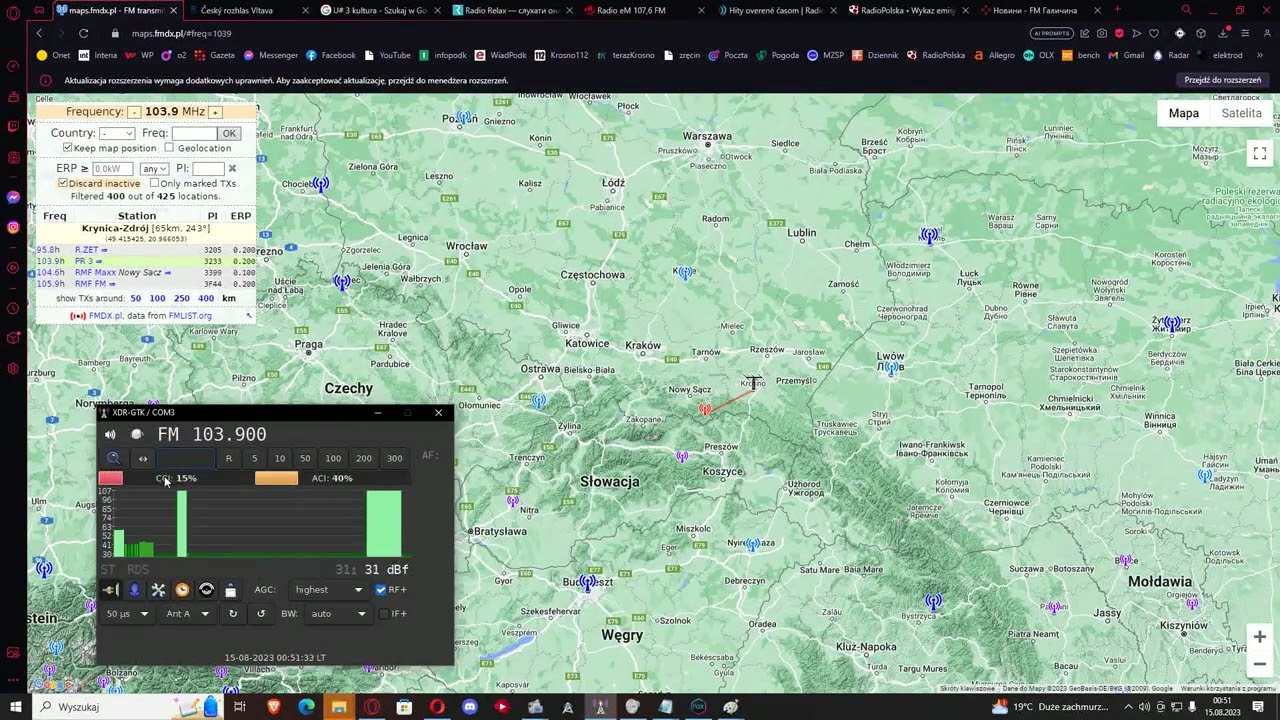
Task: Open the ERP 'any' dropdown
Action: point(154,169)
